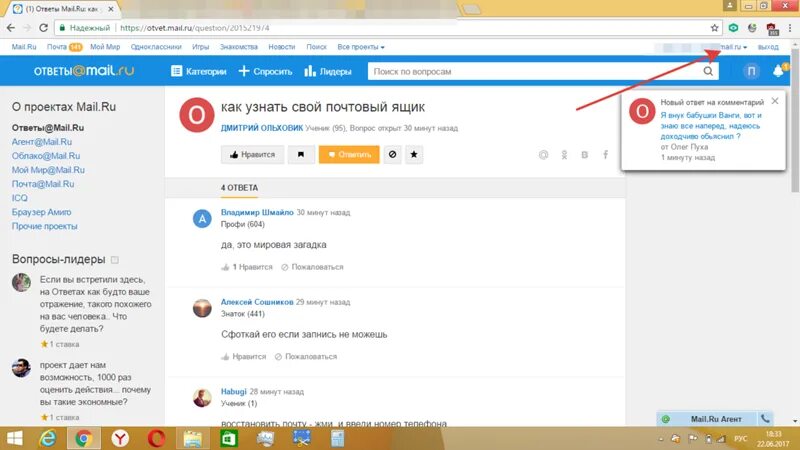Viewport: 800px width, 450px height.
Task: Open Mail.Ru Агент chat bar
Action: [x=715, y=419]
